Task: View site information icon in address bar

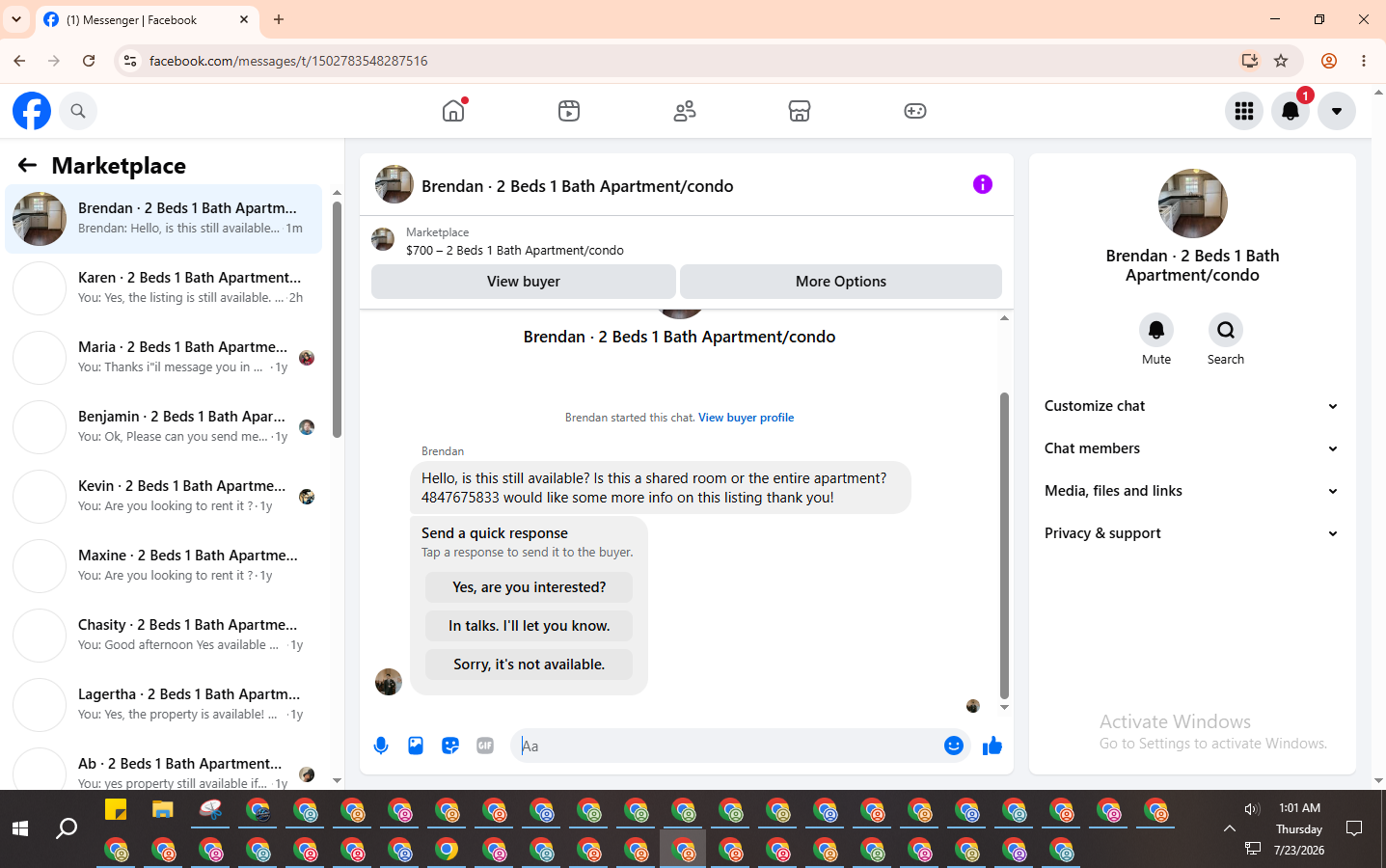Action: tap(130, 61)
